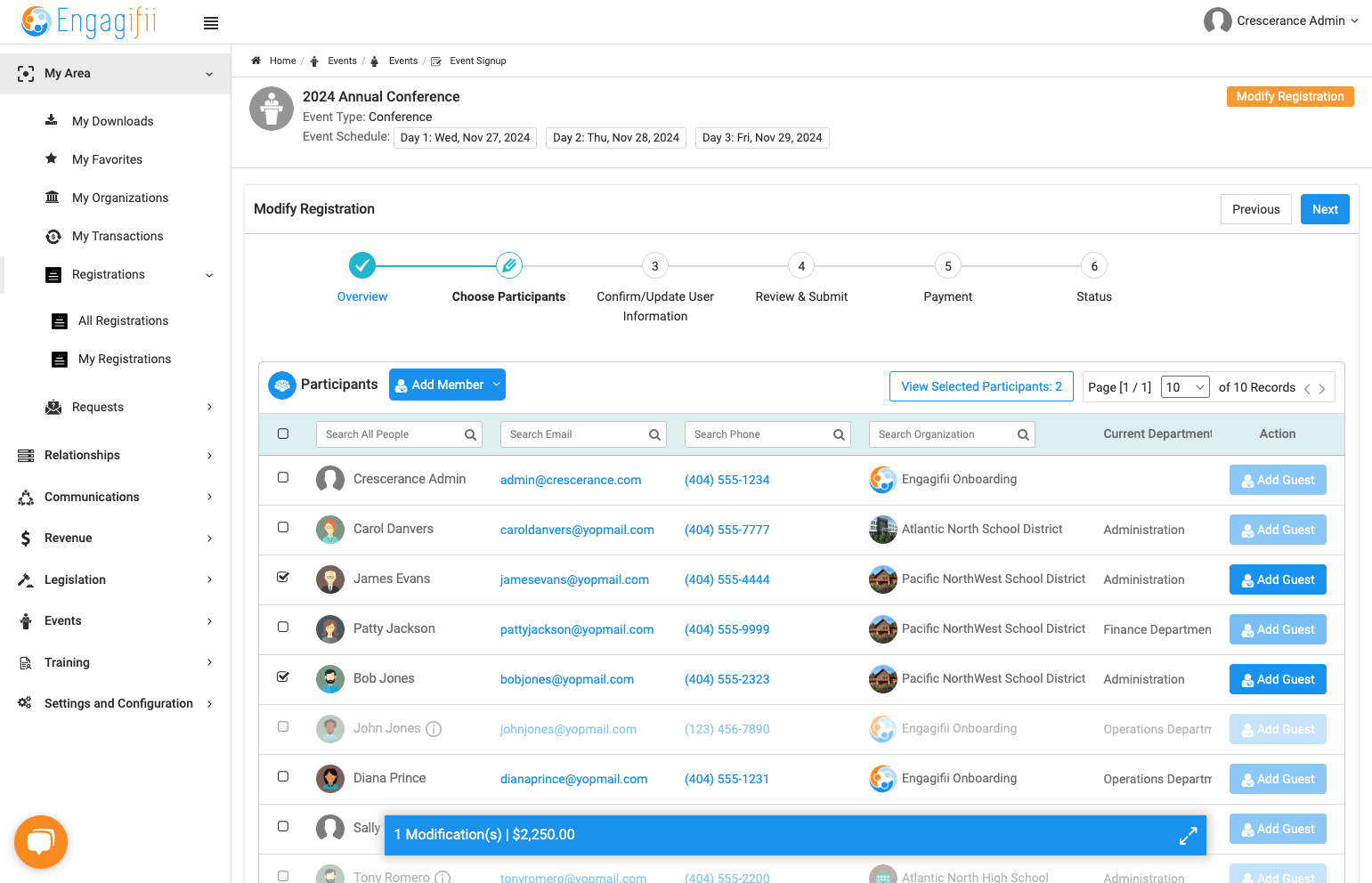Check the Crescerance Admin row checkbox
This screenshot has width=1372, height=883.
point(283,477)
